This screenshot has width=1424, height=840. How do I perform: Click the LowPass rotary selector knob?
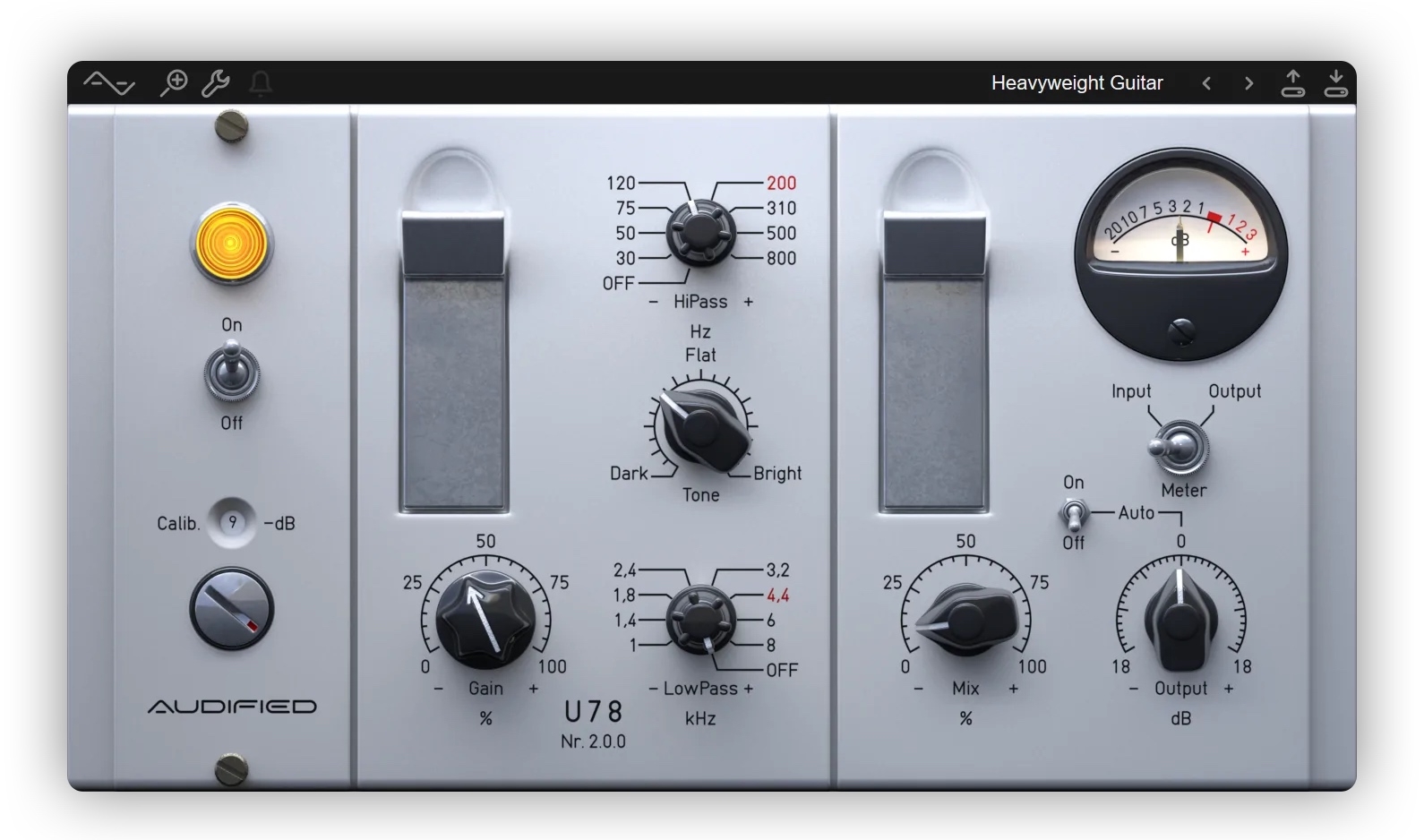pyautogui.click(x=700, y=619)
